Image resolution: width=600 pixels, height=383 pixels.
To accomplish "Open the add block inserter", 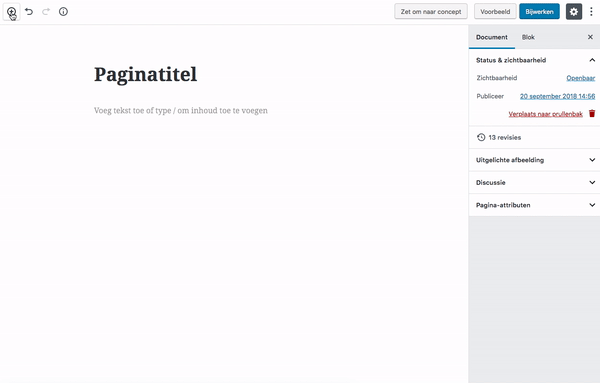I will [11, 11].
